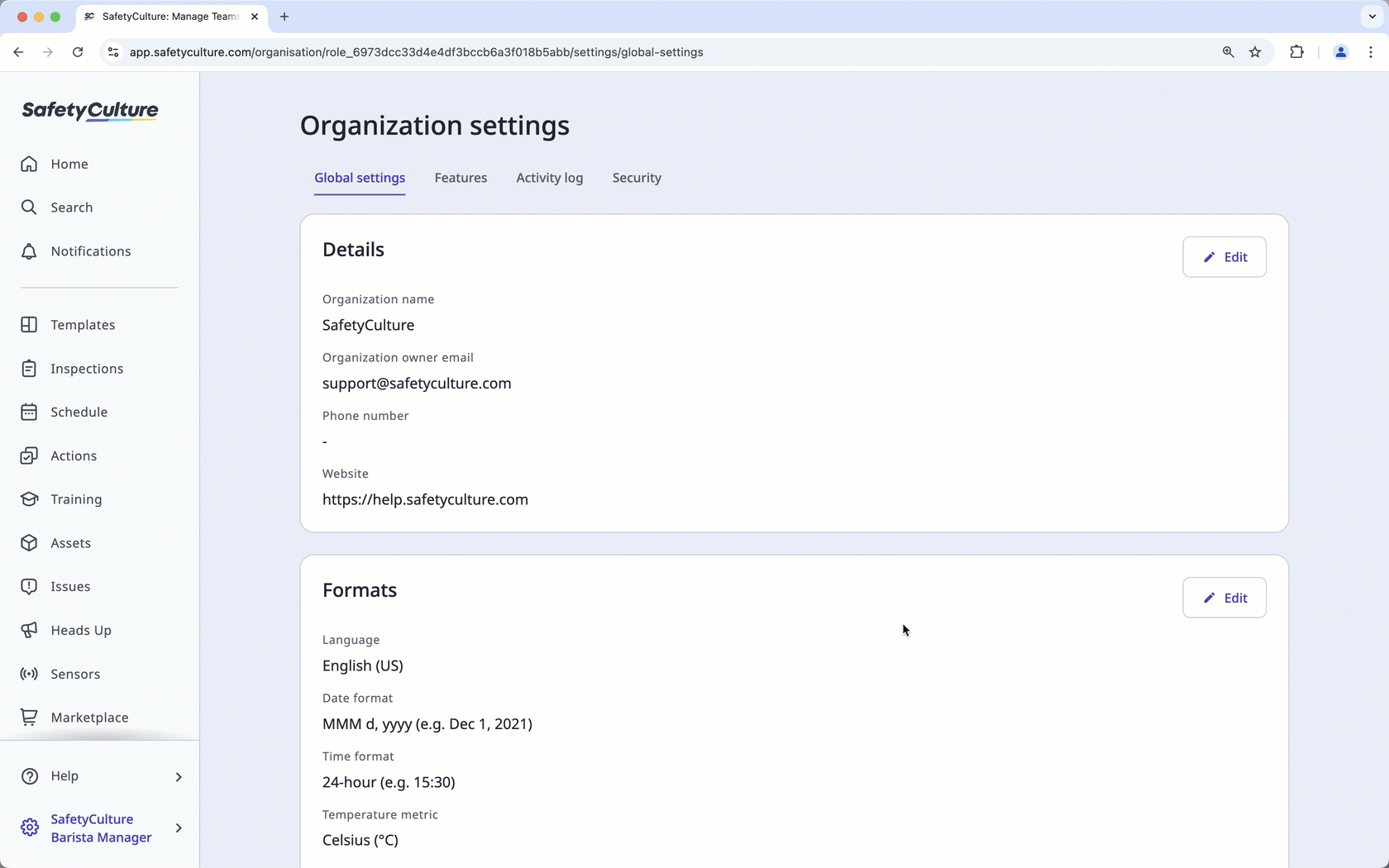Click the Assets sidebar label
Screen dimensions: 1389x868
pyautogui.click(x=71, y=543)
